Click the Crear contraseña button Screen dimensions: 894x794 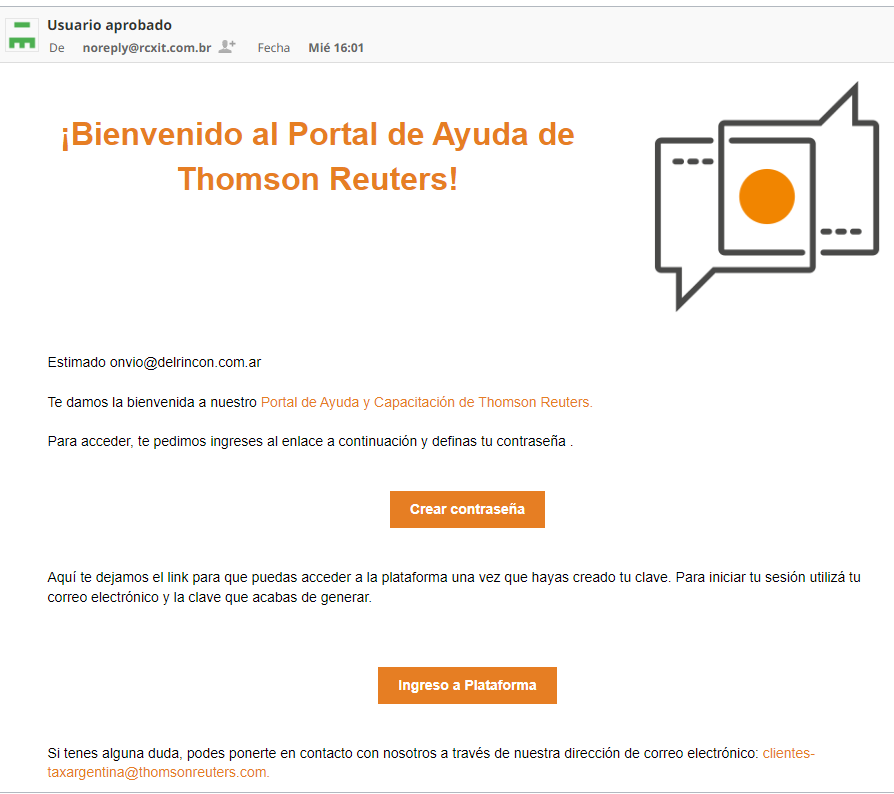pyautogui.click(x=467, y=509)
